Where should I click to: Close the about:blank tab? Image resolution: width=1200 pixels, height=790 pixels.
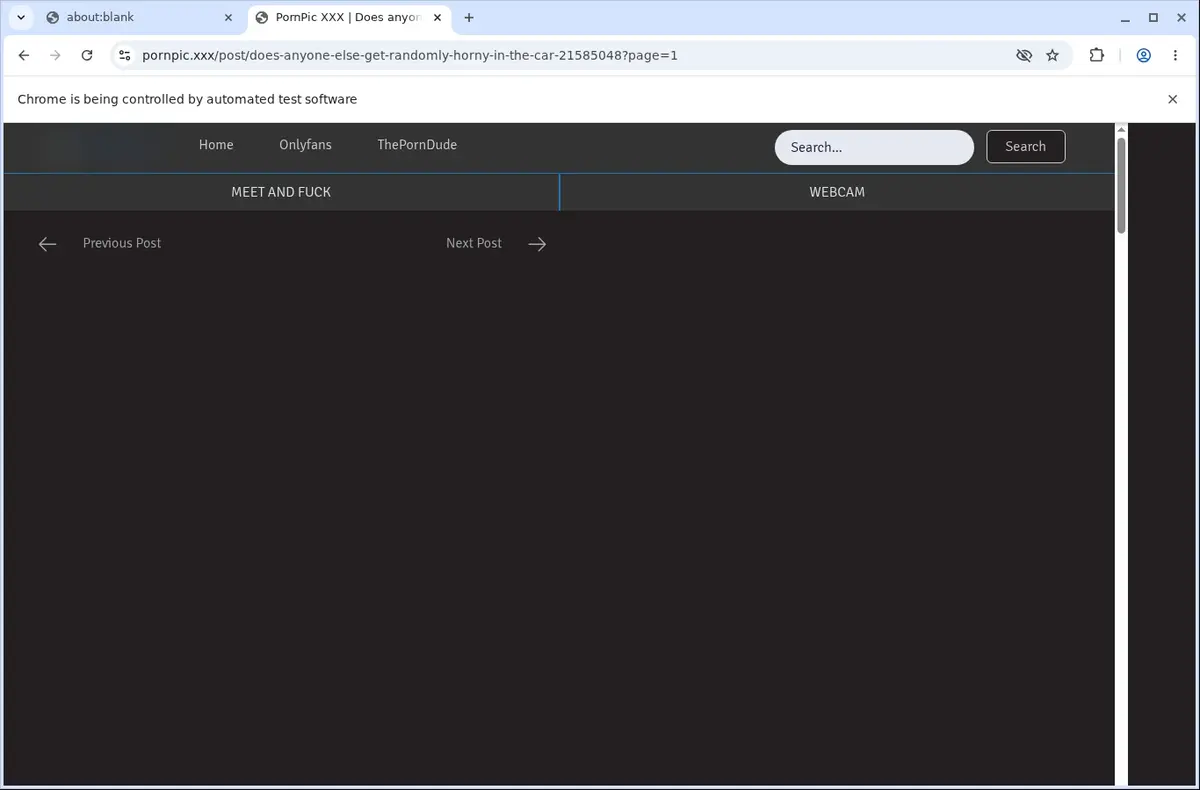(x=229, y=17)
